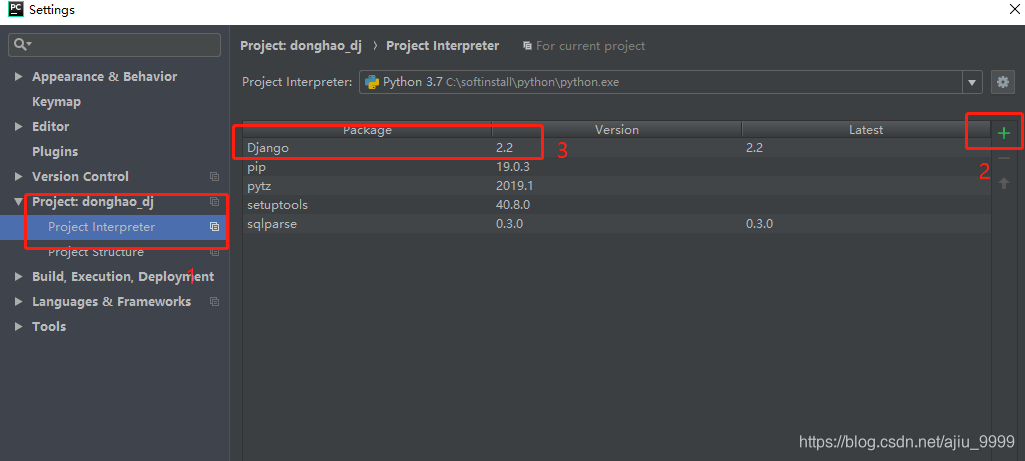Screen dimensions: 1025x461
Task: Click the copy icon beside Languages & Frameworks
Action: [x=214, y=301]
